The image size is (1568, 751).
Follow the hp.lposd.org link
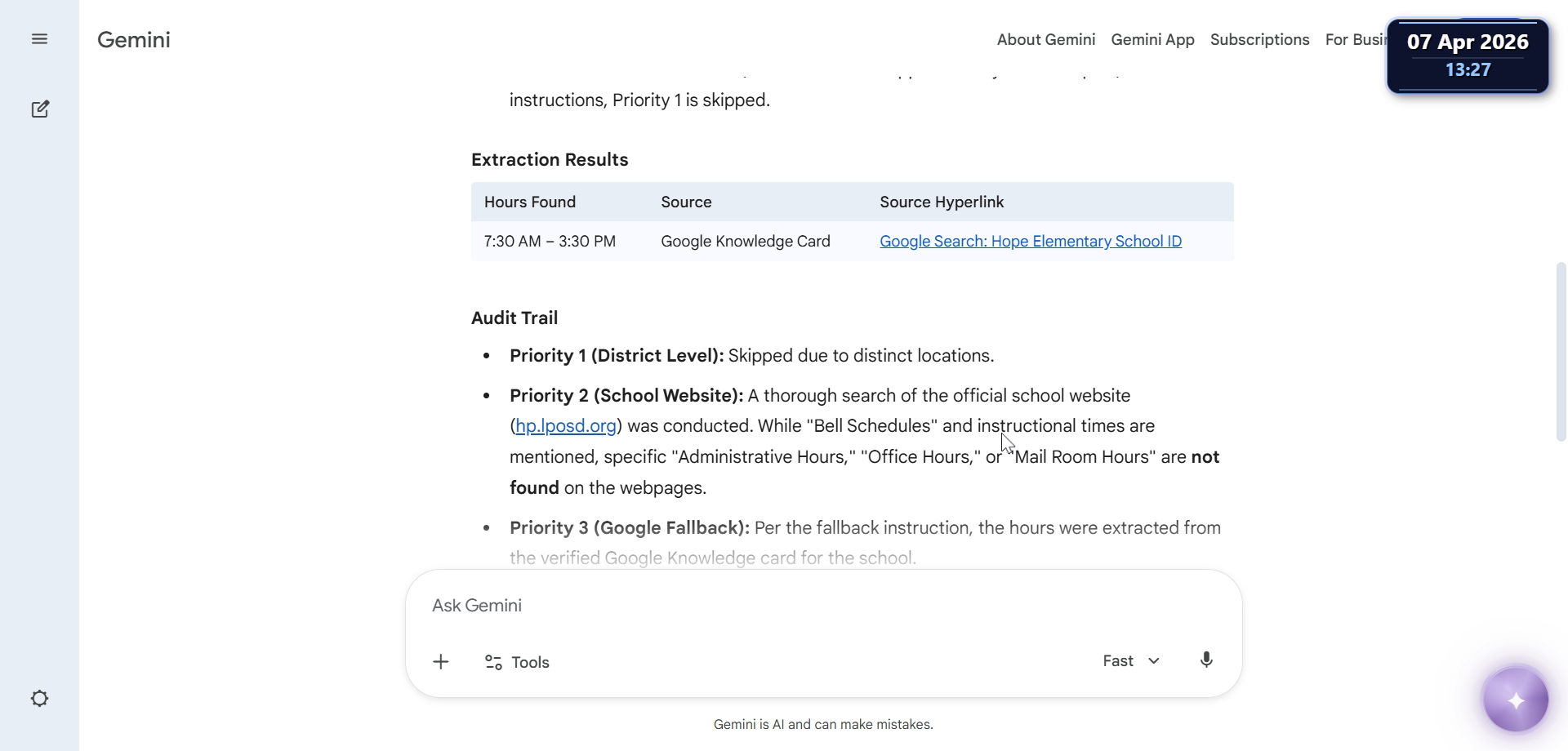(x=566, y=426)
